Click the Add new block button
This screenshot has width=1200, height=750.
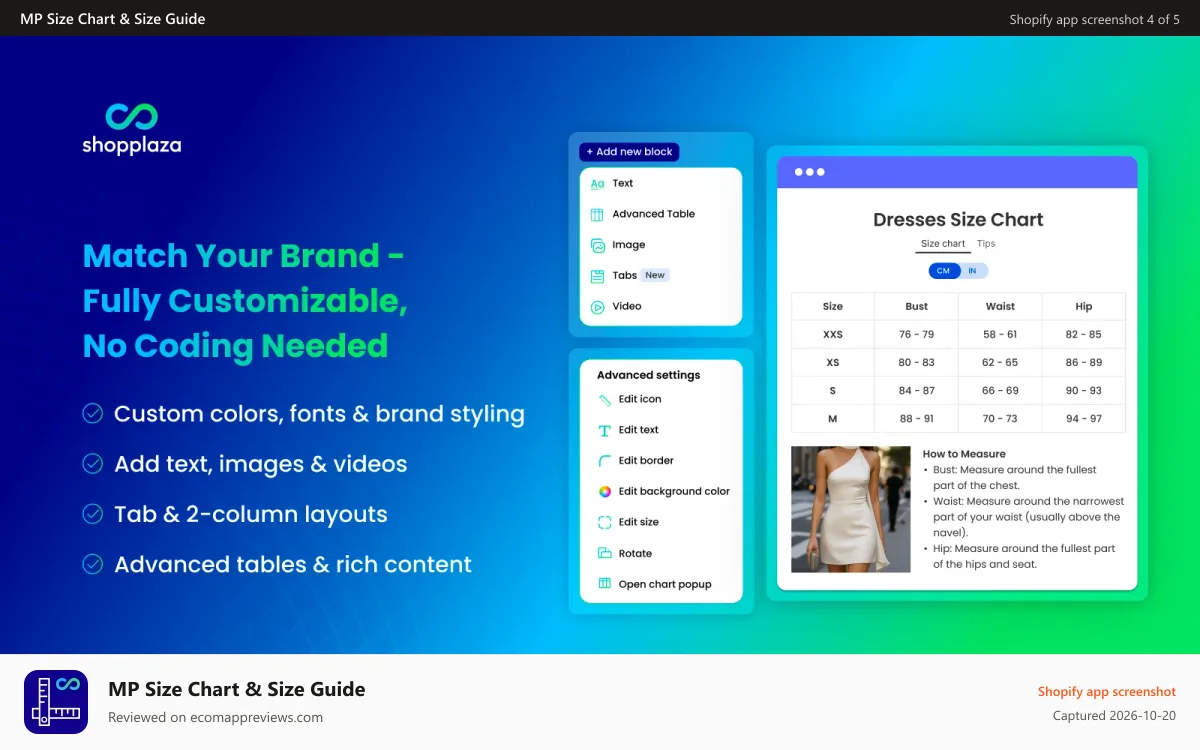click(x=629, y=152)
